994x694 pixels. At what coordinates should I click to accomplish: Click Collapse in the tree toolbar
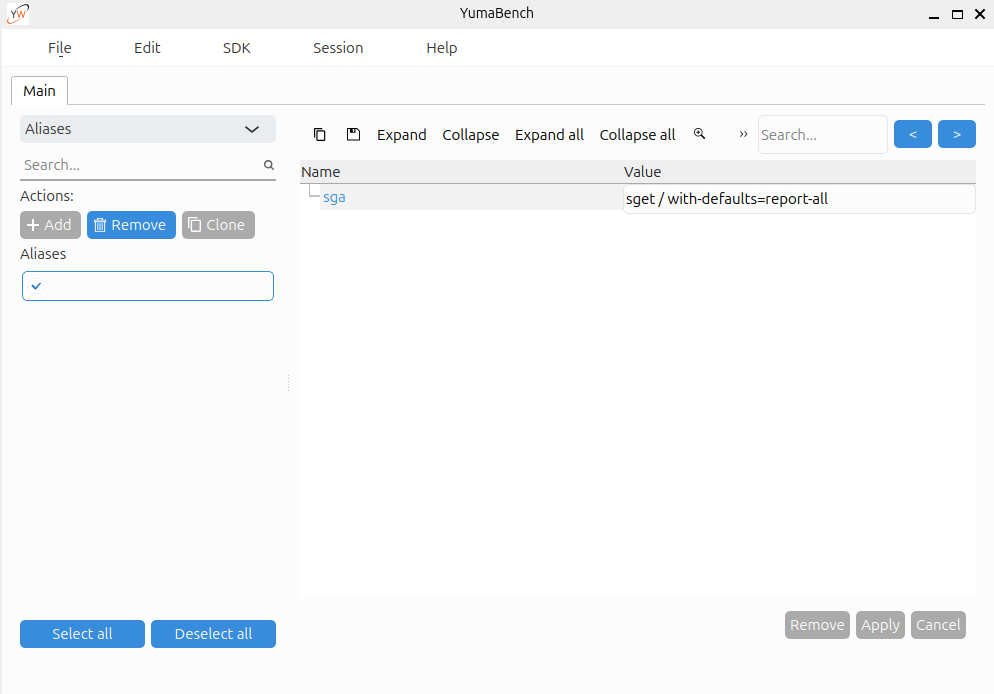(470, 135)
